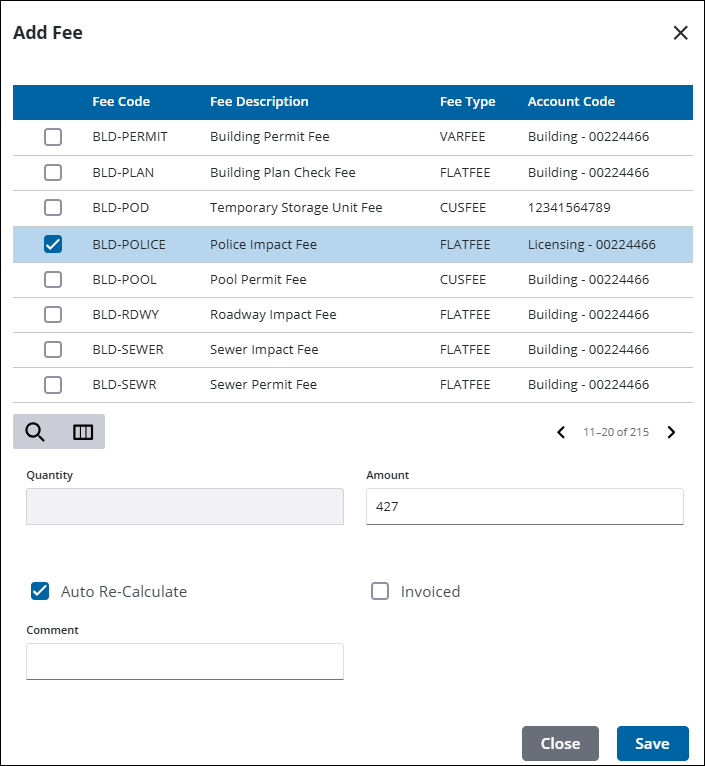Sort by Fee Code column header
Image resolution: width=705 pixels, height=766 pixels.
point(121,102)
